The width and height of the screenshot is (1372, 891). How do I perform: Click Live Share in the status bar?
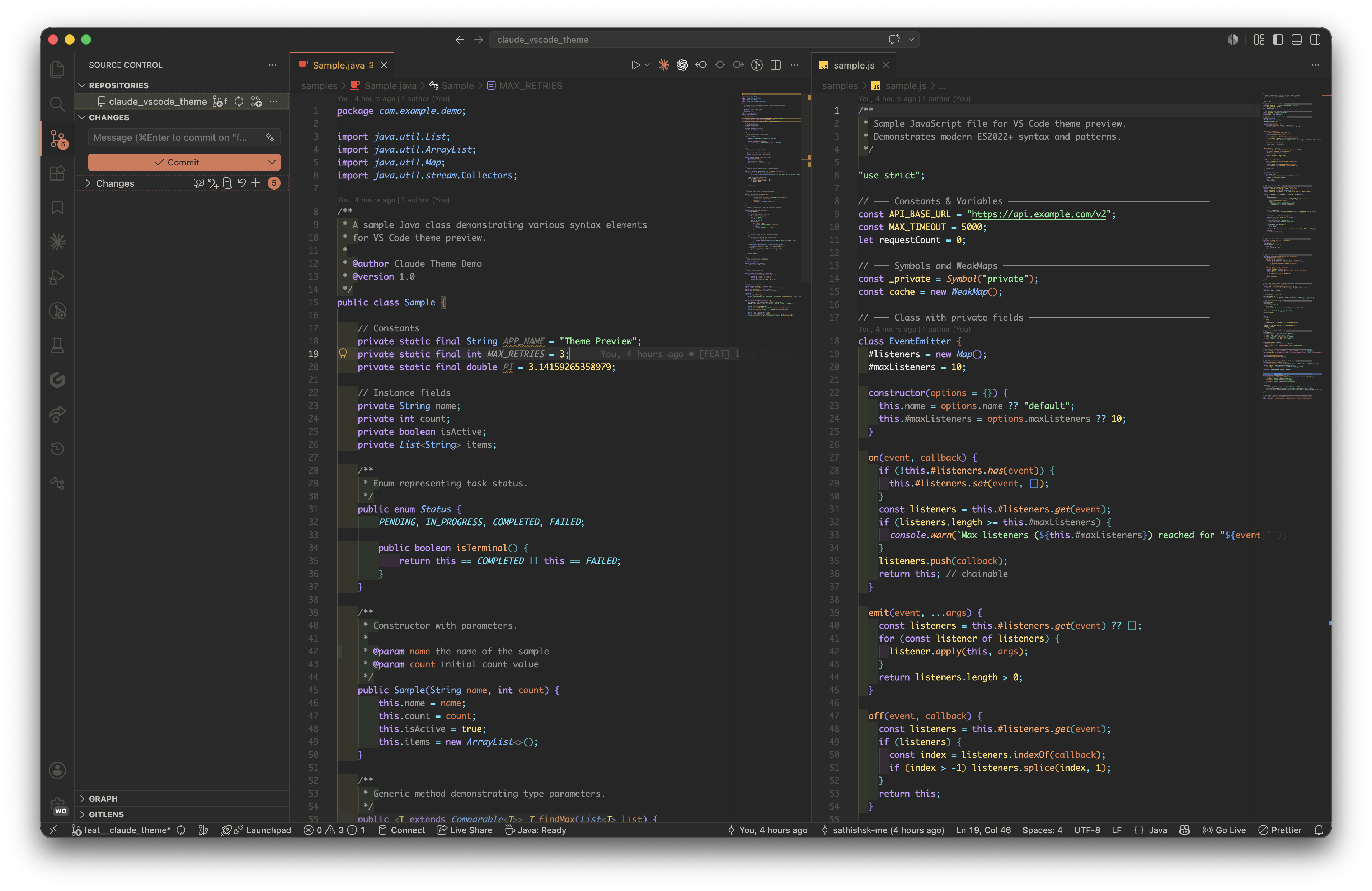465,830
